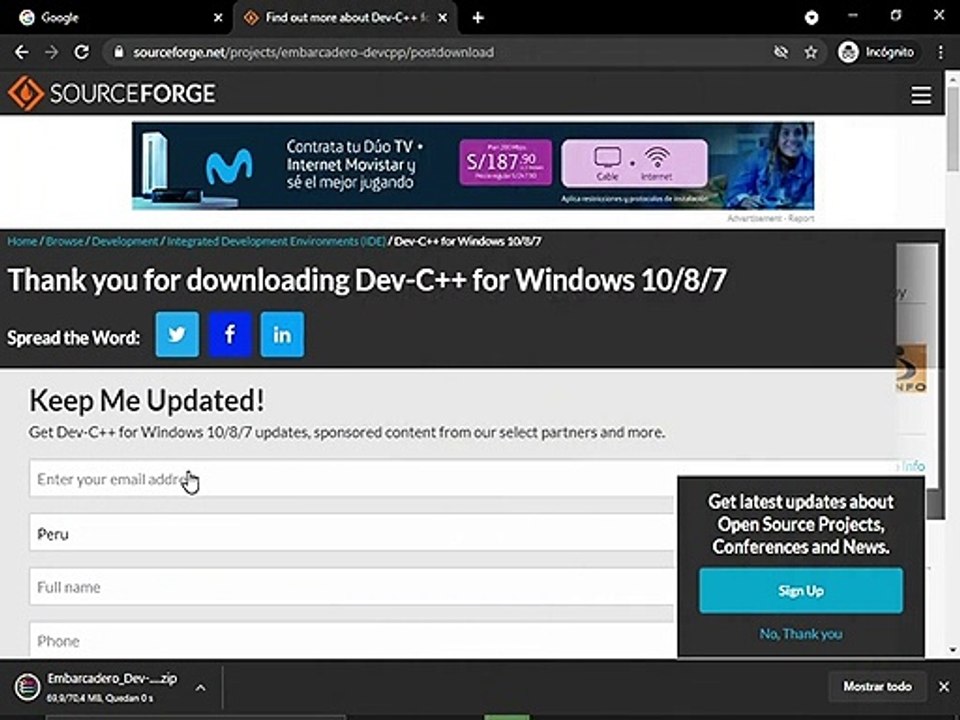Close the downloads bar
The width and height of the screenshot is (960, 720).
[x=944, y=687]
